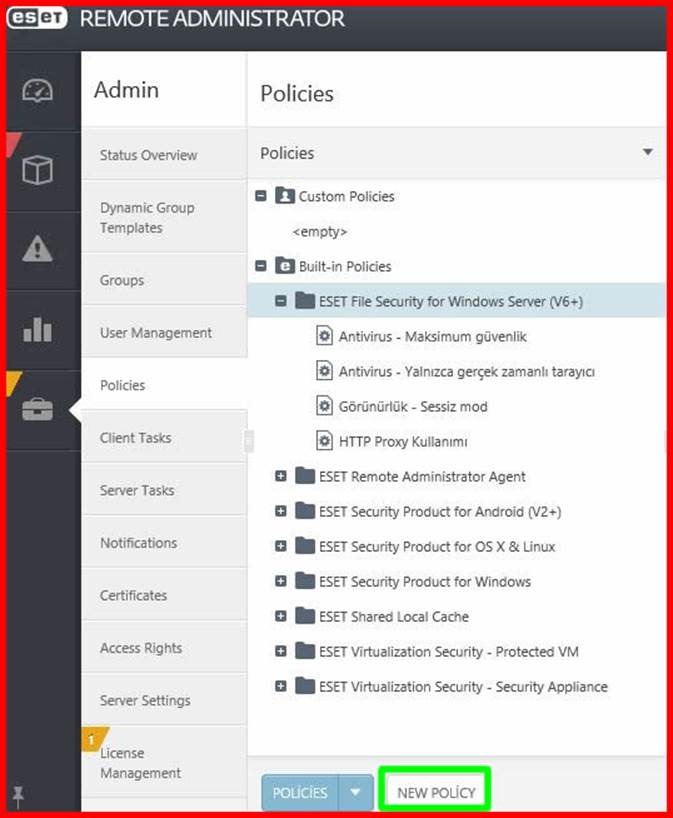Click the panel splitter handle beside Client Tasks
The width and height of the screenshot is (673, 818).
249,441
